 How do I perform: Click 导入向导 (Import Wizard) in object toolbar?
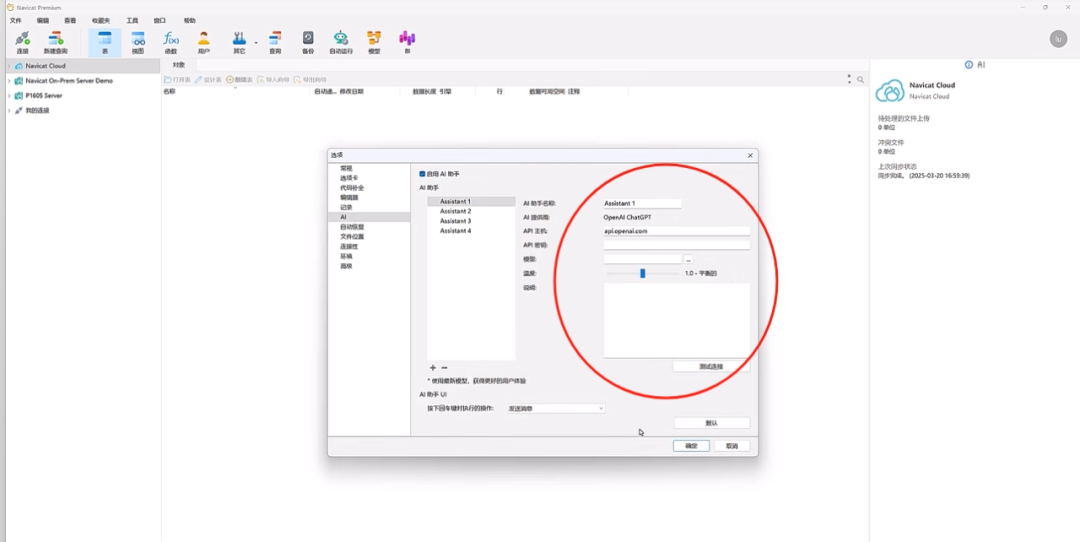click(273, 80)
